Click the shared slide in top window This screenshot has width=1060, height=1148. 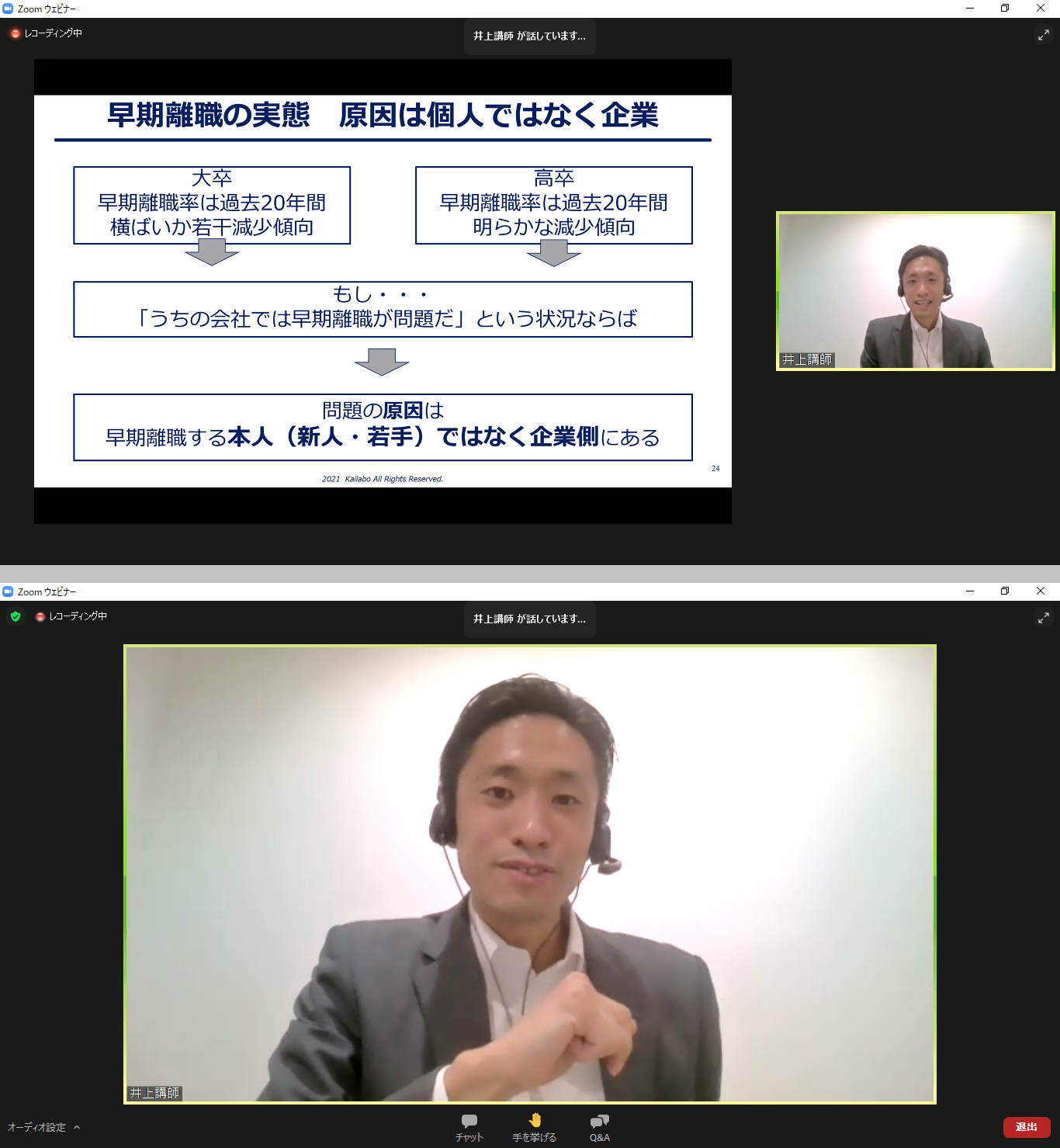coord(383,291)
